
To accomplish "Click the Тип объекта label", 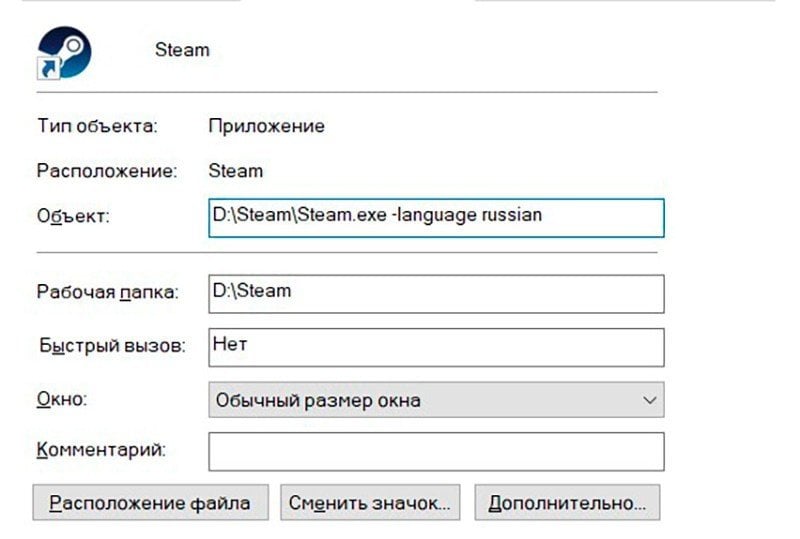I will [97, 126].
